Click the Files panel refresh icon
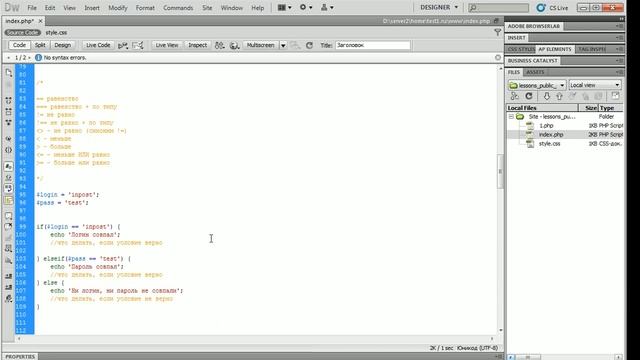The width and height of the screenshot is (640, 360). click(x=529, y=96)
